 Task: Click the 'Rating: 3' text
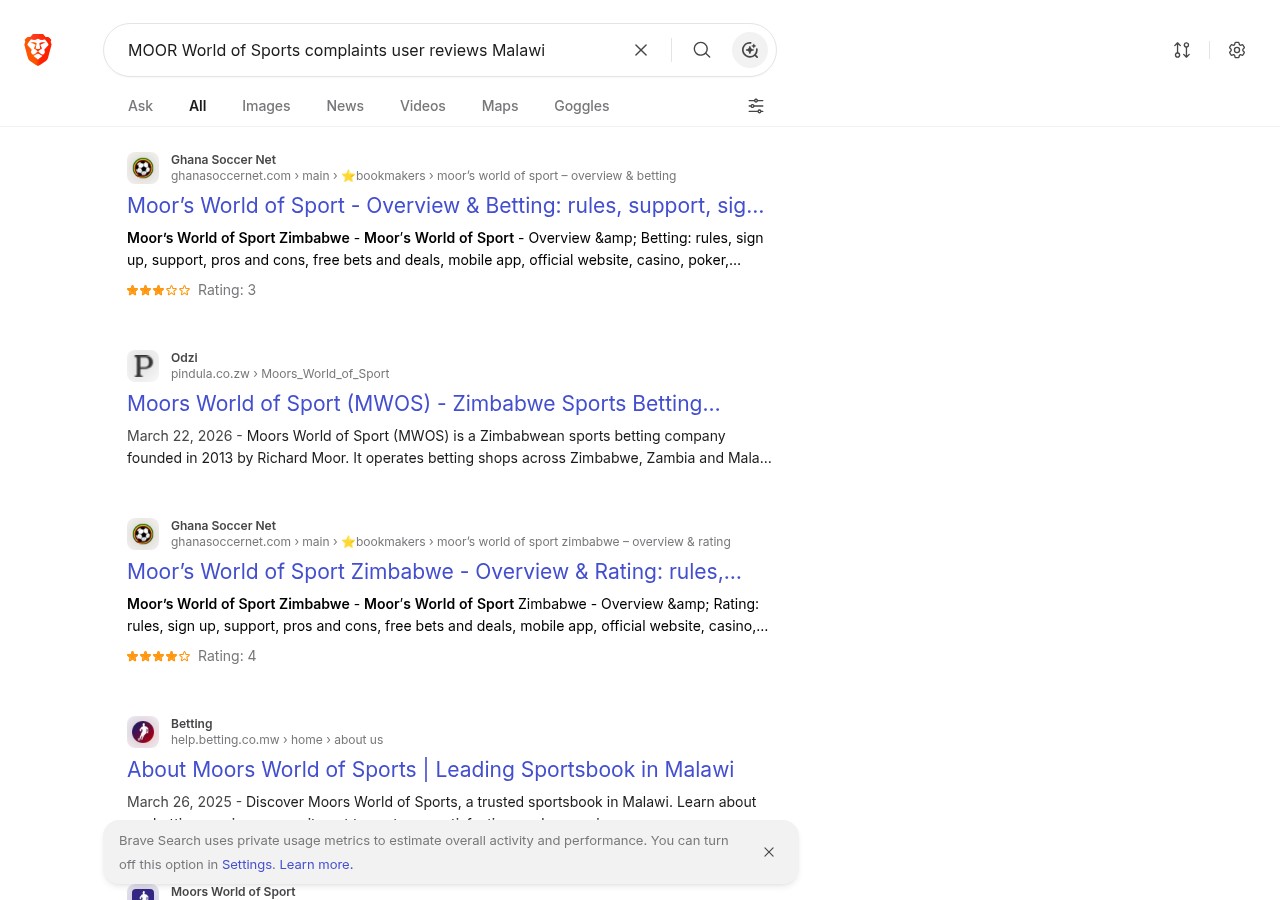227,290
